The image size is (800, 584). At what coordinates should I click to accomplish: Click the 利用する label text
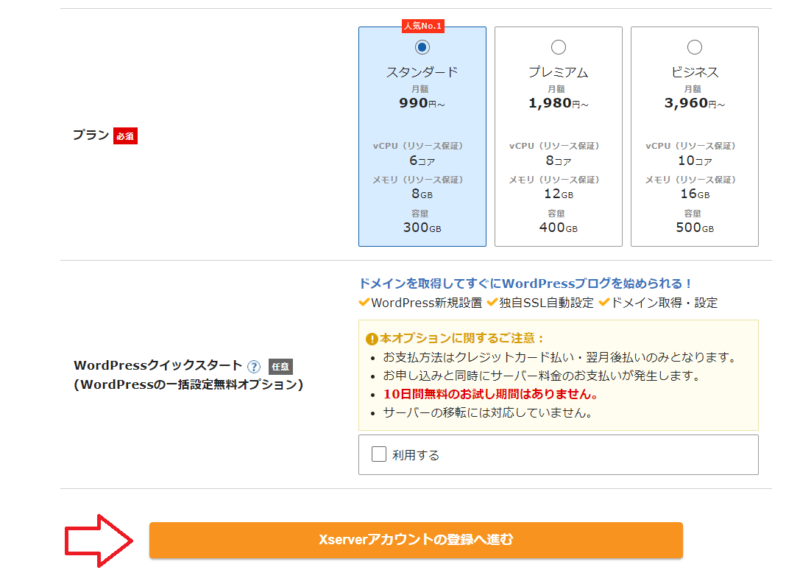point(415,455)
